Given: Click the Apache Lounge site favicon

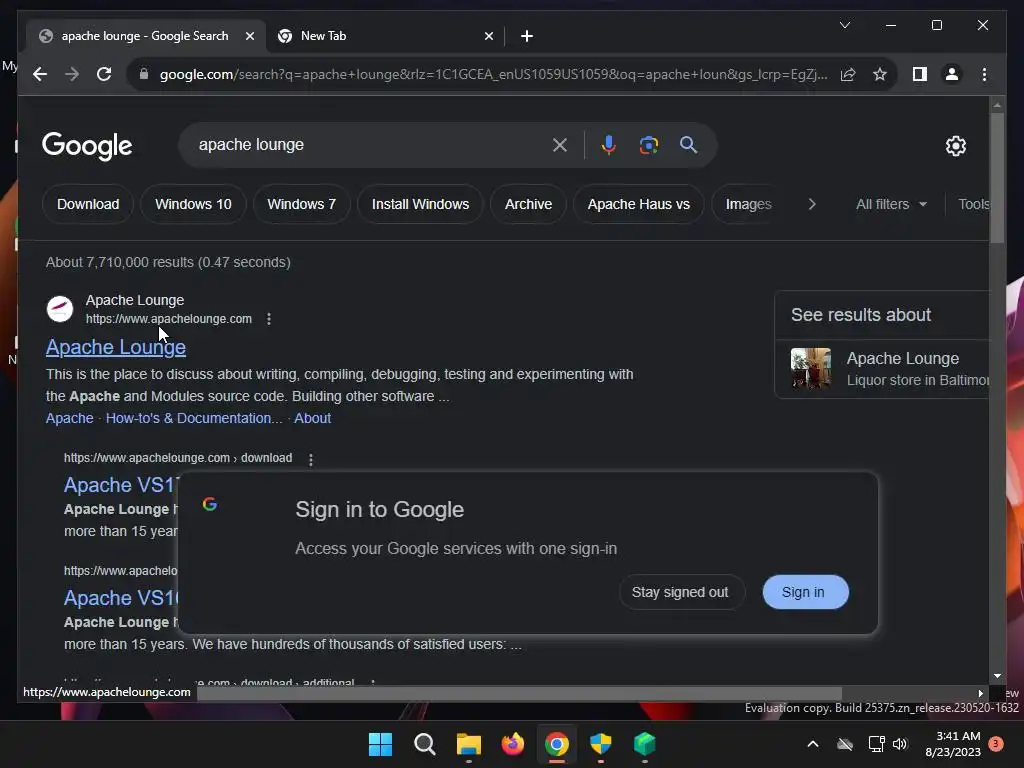Looking at the screenshot, I should pyautogui.click(x=60, y=309).
